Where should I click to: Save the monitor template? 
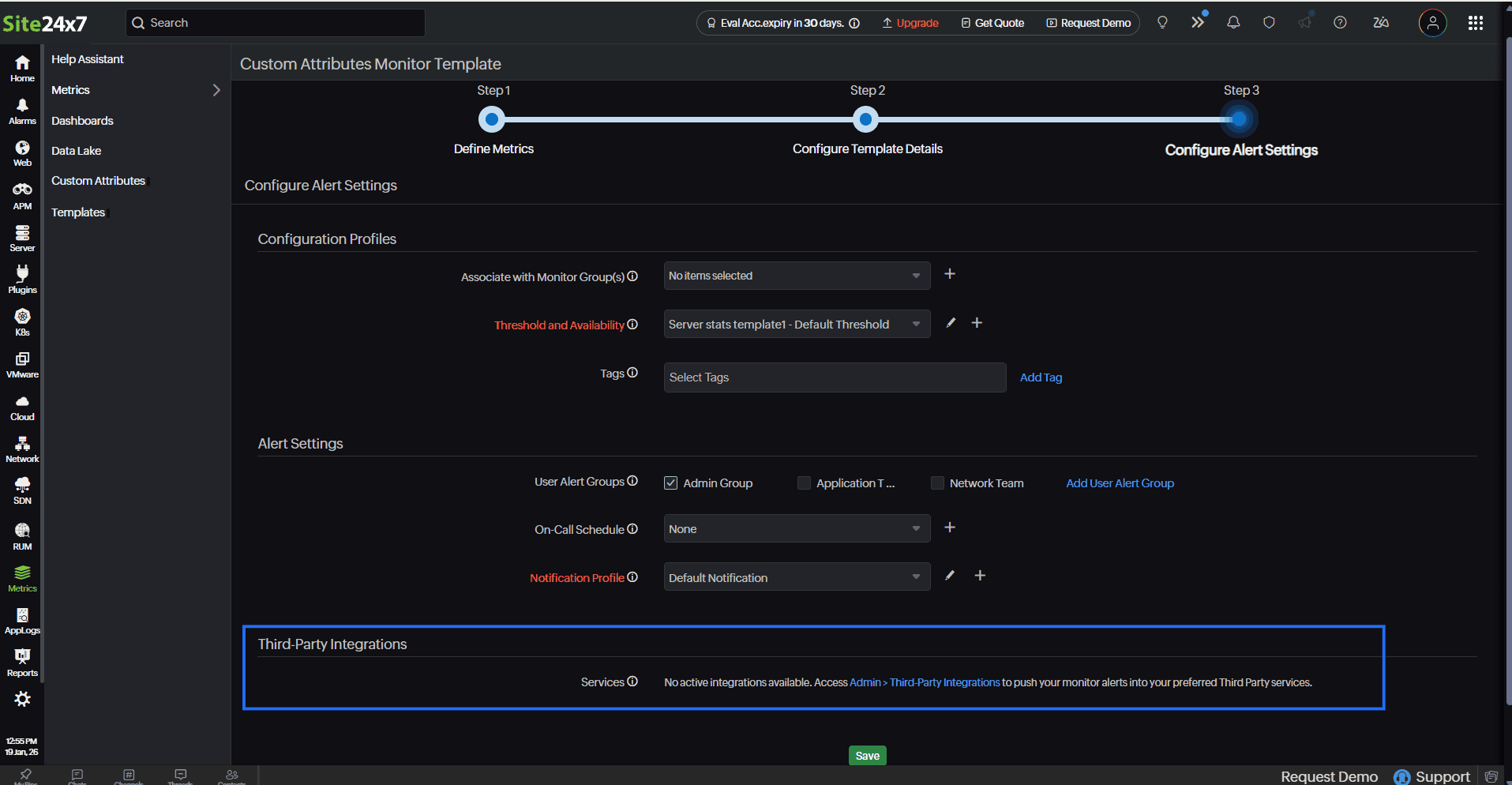click(x=866, y=755)
